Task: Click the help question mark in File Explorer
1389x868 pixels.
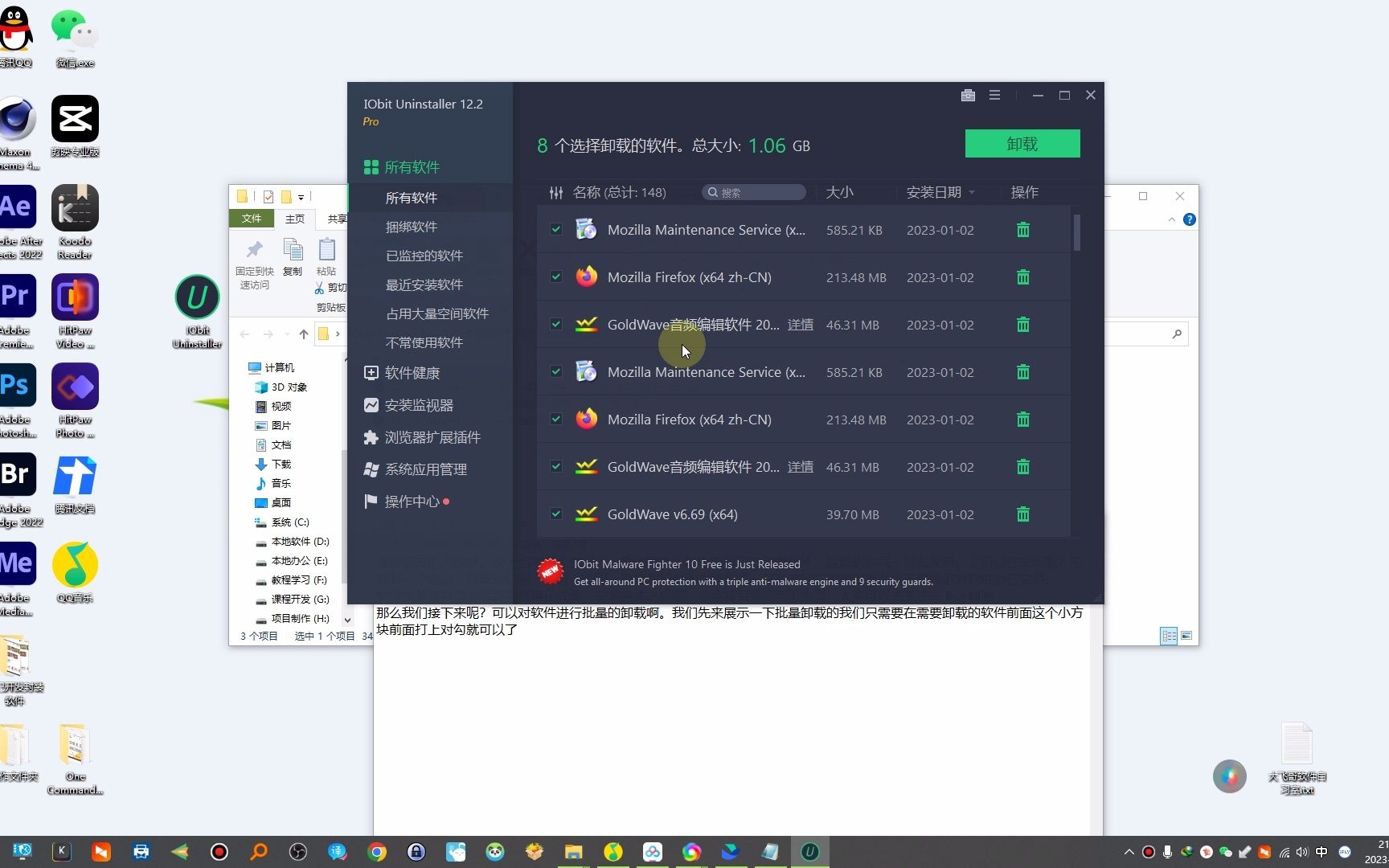Action: (x=1190, y=219)
